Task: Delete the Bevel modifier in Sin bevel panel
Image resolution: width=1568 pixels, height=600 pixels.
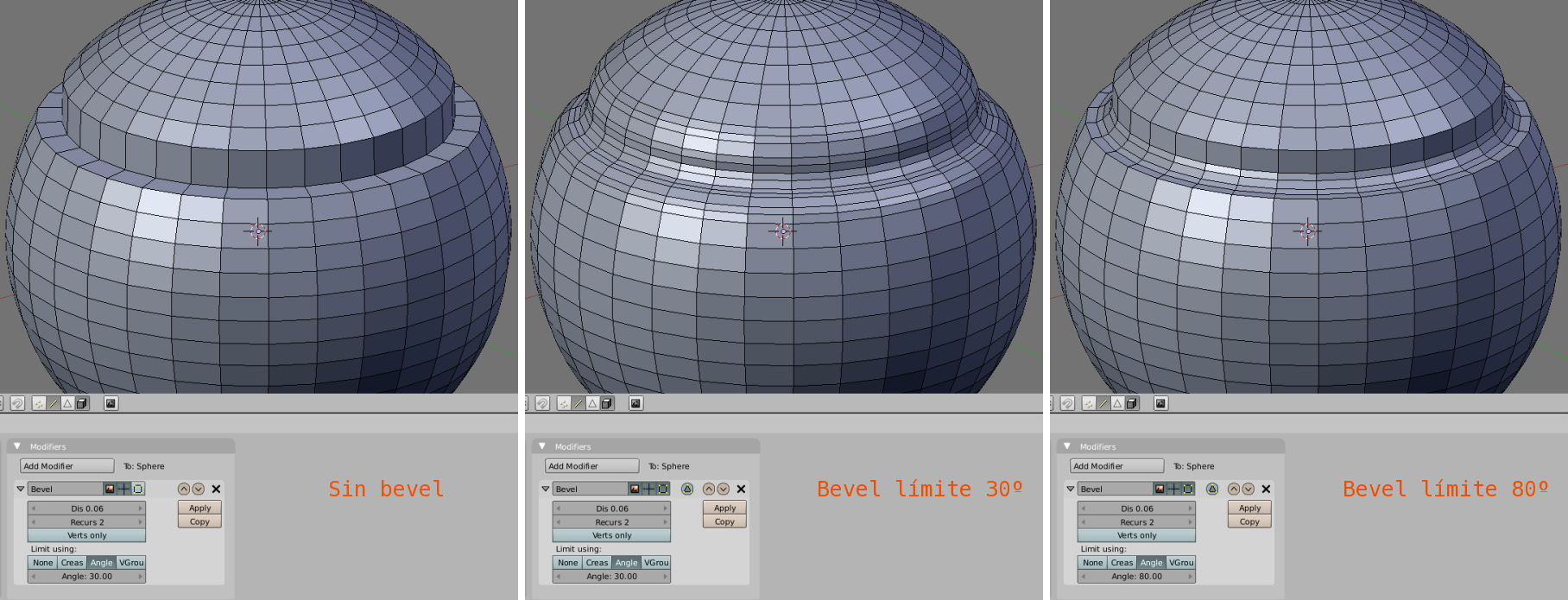Action: 216,489
